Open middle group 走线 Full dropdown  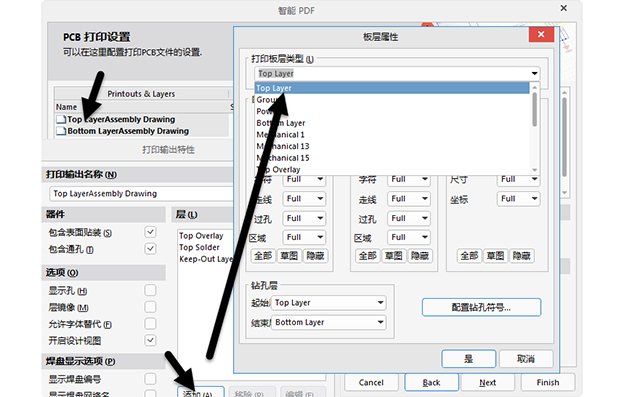point(409,199)
